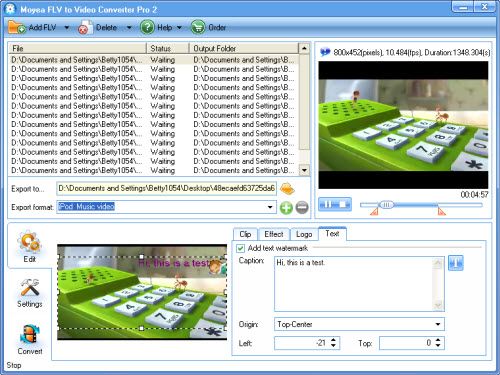Click the edit preview thumbnail image
Image resolution: width=500 pixels, height=375 pixels.
tap(142, 293)
